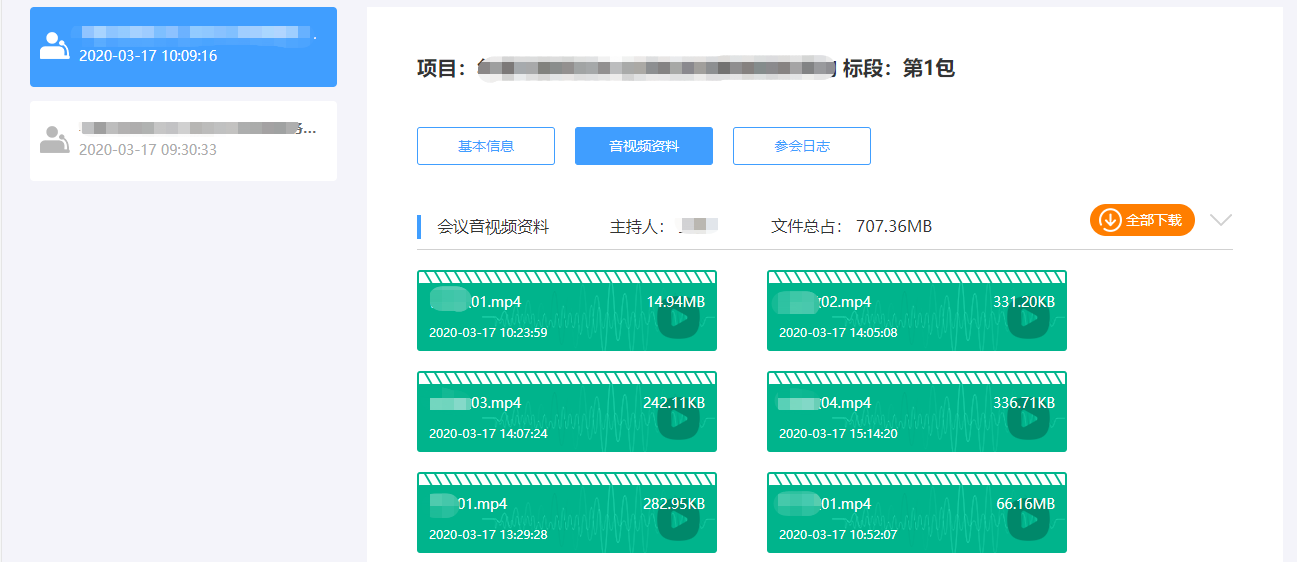Collapse the 会议音视频资料 section chevron
The image size is (1297, 562).
(x=1221, y=220)
